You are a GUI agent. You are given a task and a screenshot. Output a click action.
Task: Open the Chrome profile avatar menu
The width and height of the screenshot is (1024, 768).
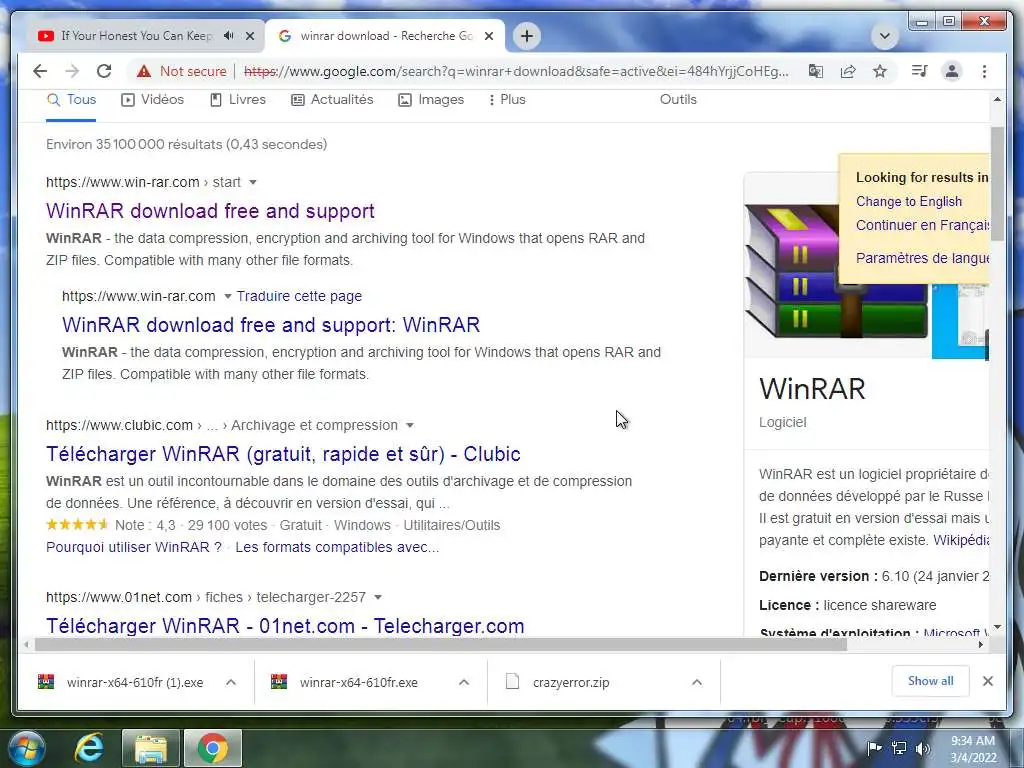coord(952,71)
